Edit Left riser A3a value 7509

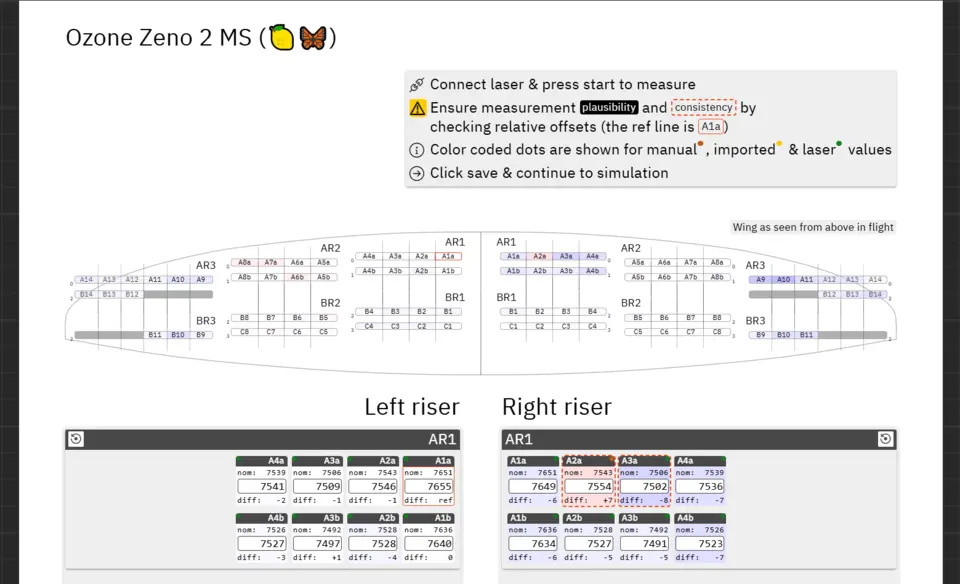317,487
